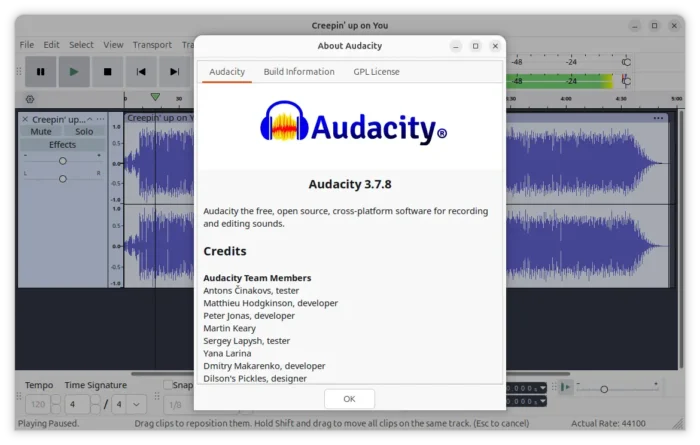Click the Snap toolbar grabber handle
The height and width of the screenshot is (445, 700).
coord(157,396)
